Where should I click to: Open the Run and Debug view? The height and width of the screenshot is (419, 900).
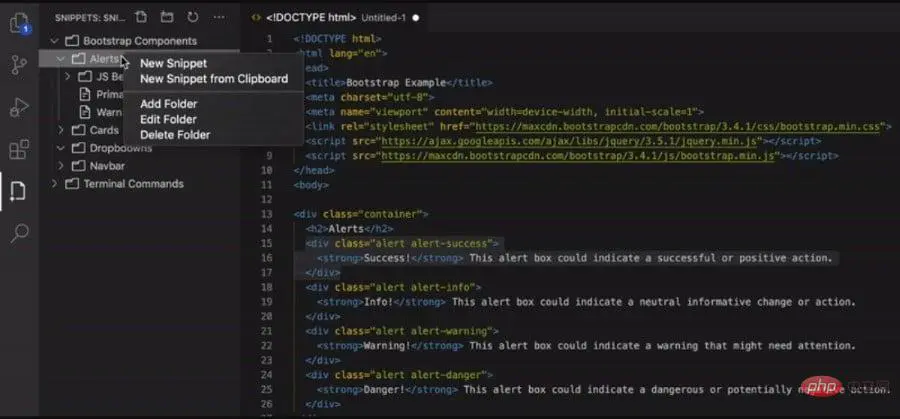point(19,107)
